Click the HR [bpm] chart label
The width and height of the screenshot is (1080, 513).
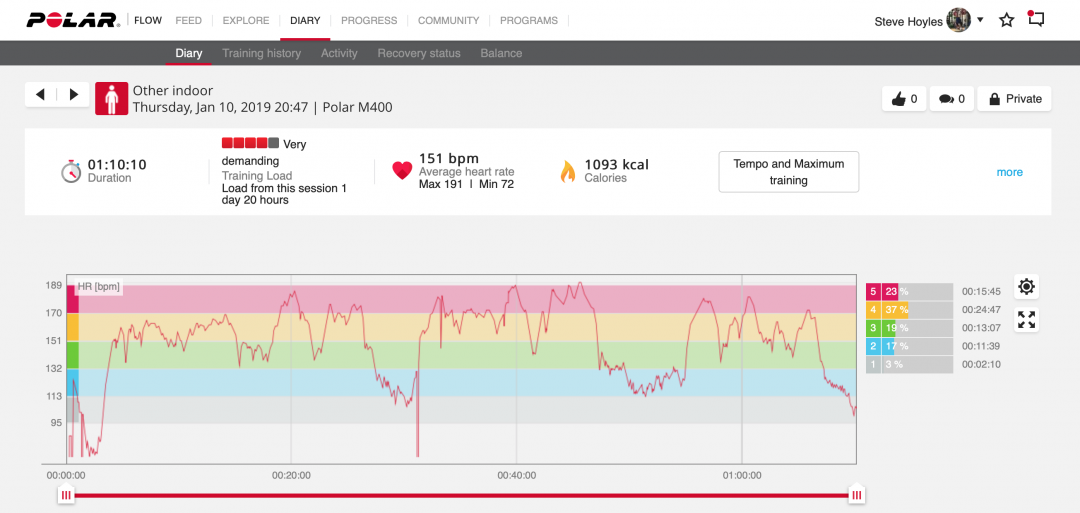(99, 286)
